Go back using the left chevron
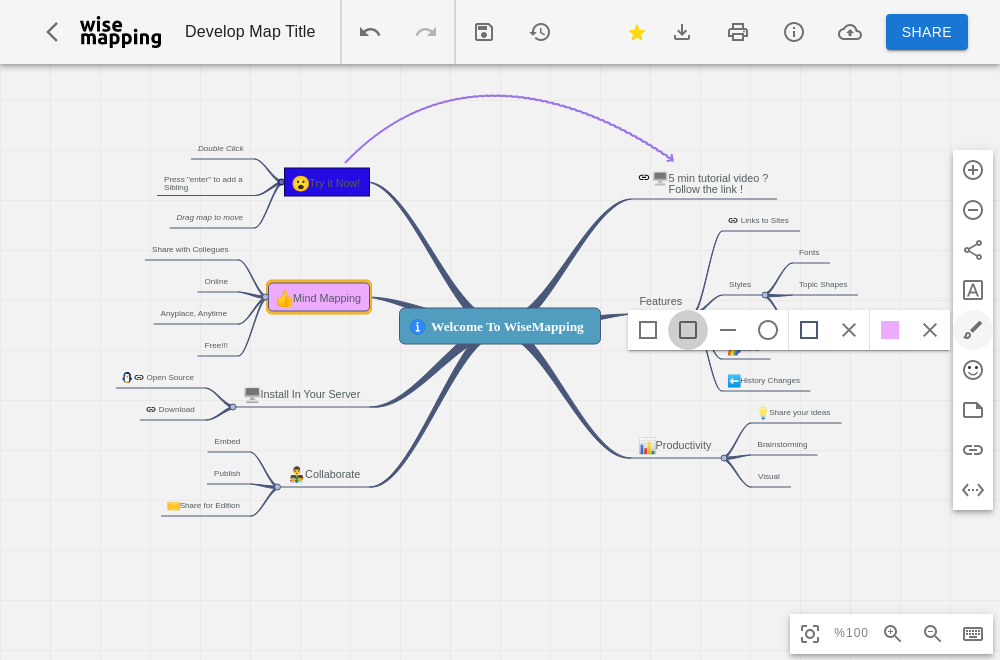Viewport: 1000px width, 660px height. point(52,32)
